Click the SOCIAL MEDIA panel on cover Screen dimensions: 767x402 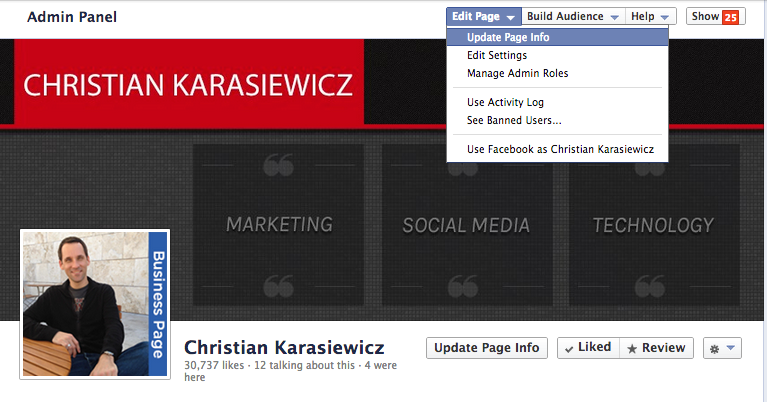point(467,225)
